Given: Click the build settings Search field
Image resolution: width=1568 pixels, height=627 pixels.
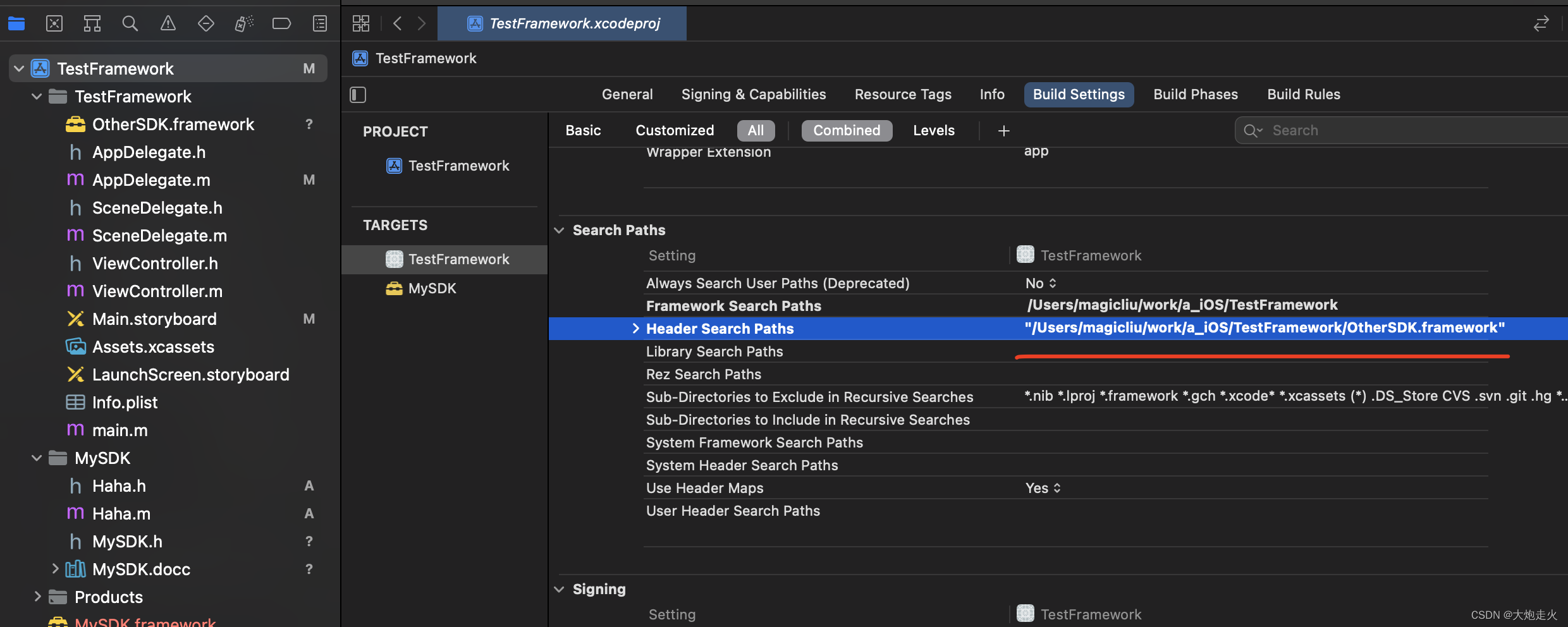Looking at the screenshot, I should (1402, 131).
